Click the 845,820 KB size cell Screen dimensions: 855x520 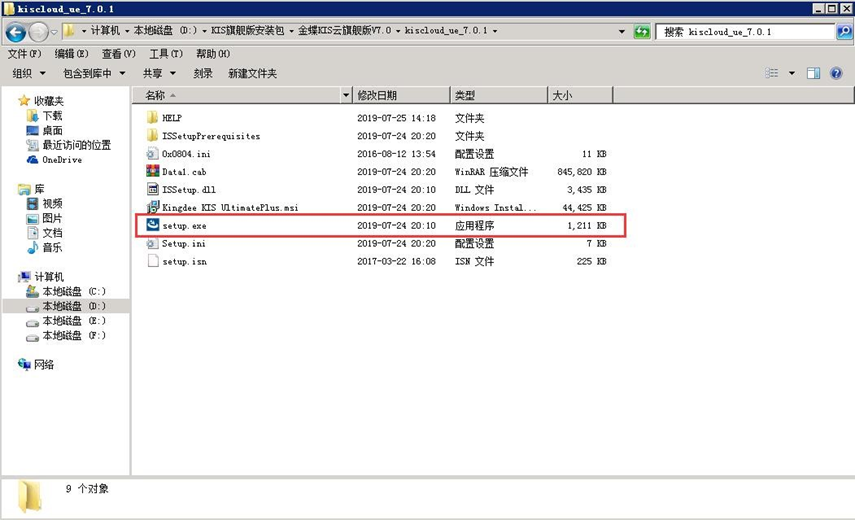(x=581, y=172)
